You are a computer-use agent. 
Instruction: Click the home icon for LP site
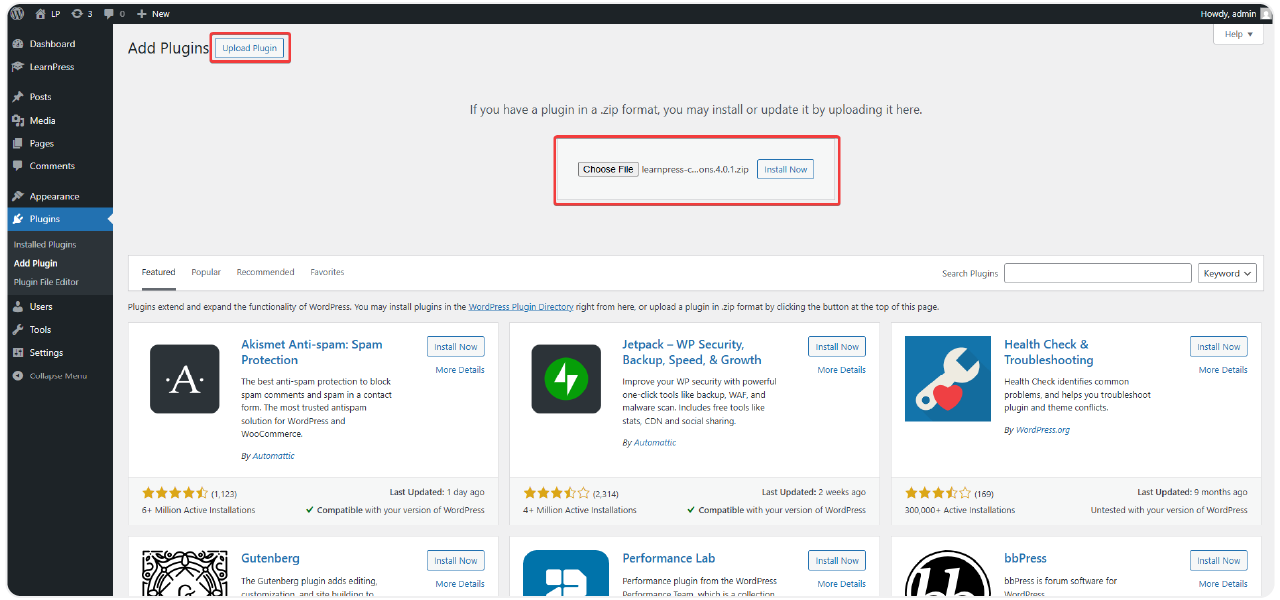tap(41, 14)
